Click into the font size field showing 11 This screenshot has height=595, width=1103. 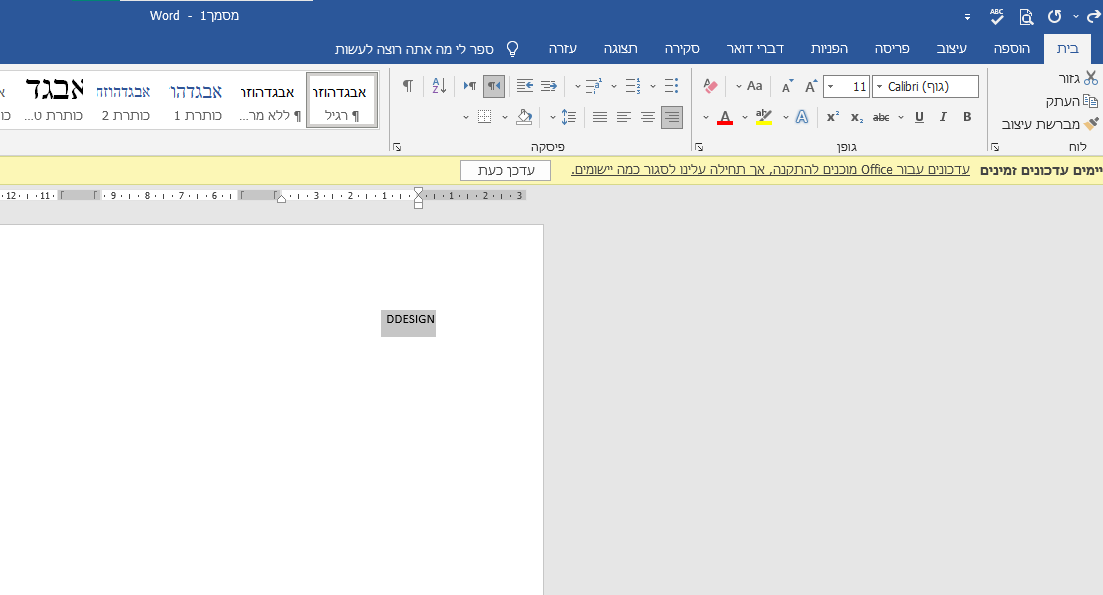click(x=853, y=87)
